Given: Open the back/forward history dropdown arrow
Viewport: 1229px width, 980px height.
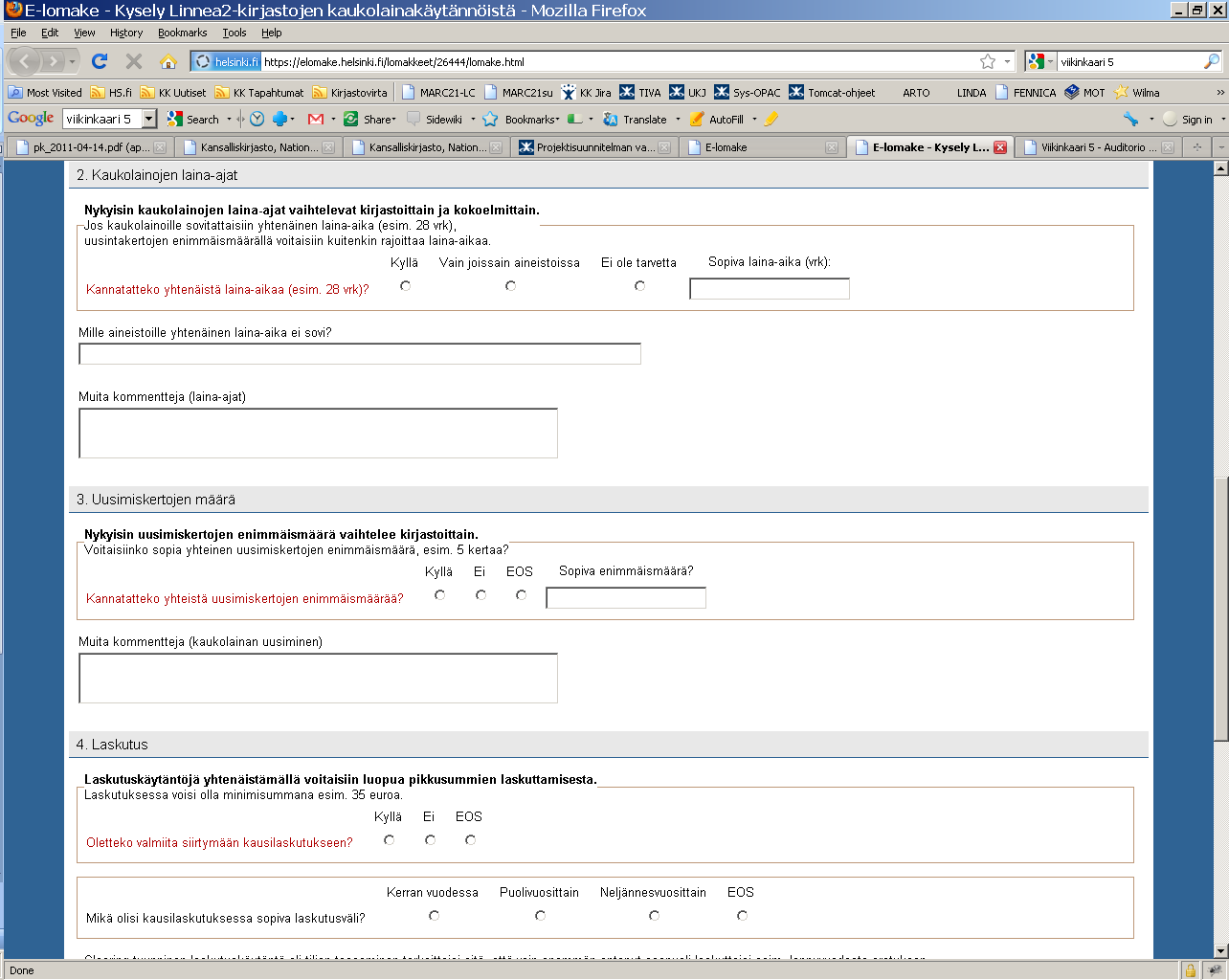Looking at the screenshot, I should (x=73, y=61).
